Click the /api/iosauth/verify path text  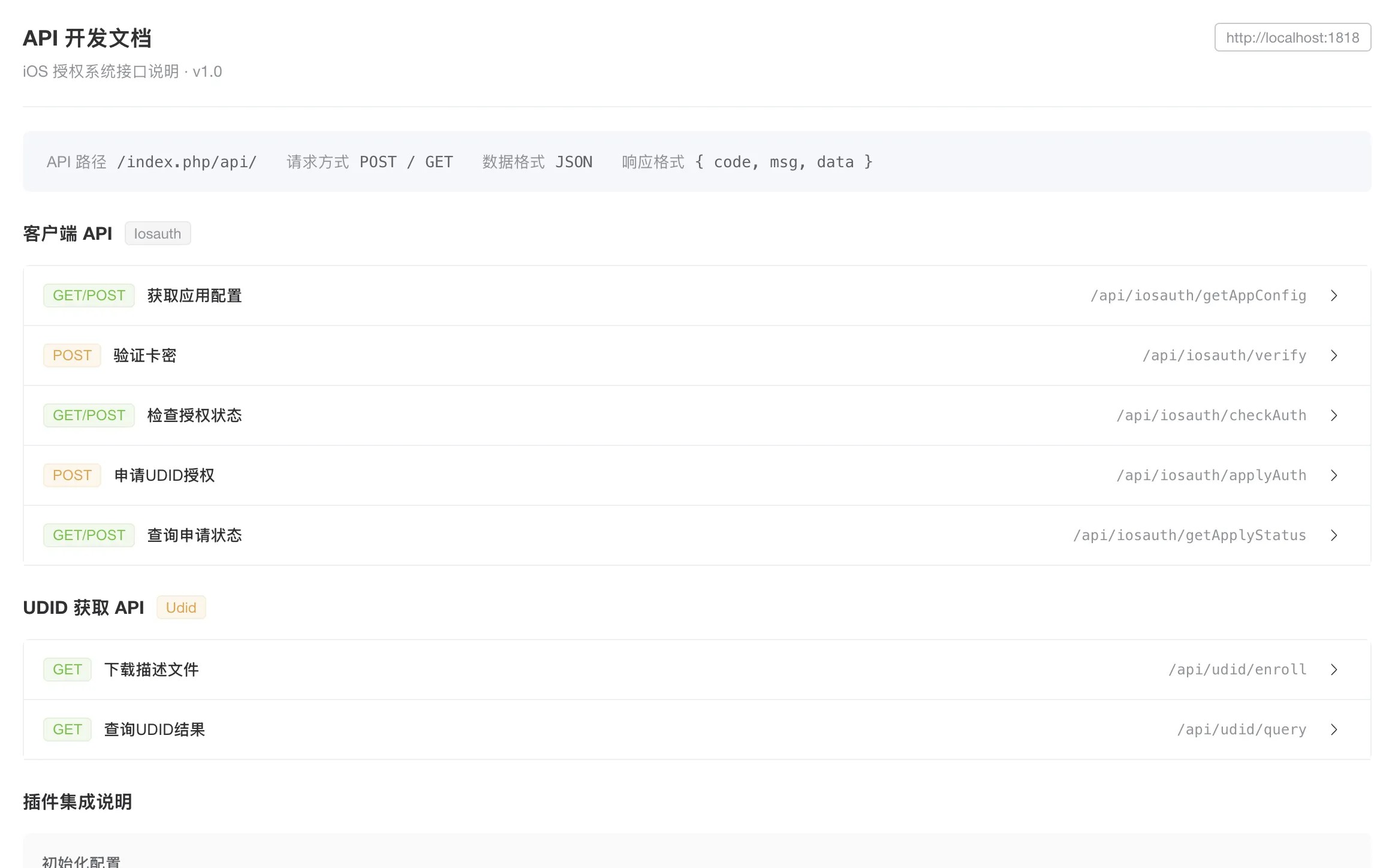pyautogui.click(x=1224, y=355)
